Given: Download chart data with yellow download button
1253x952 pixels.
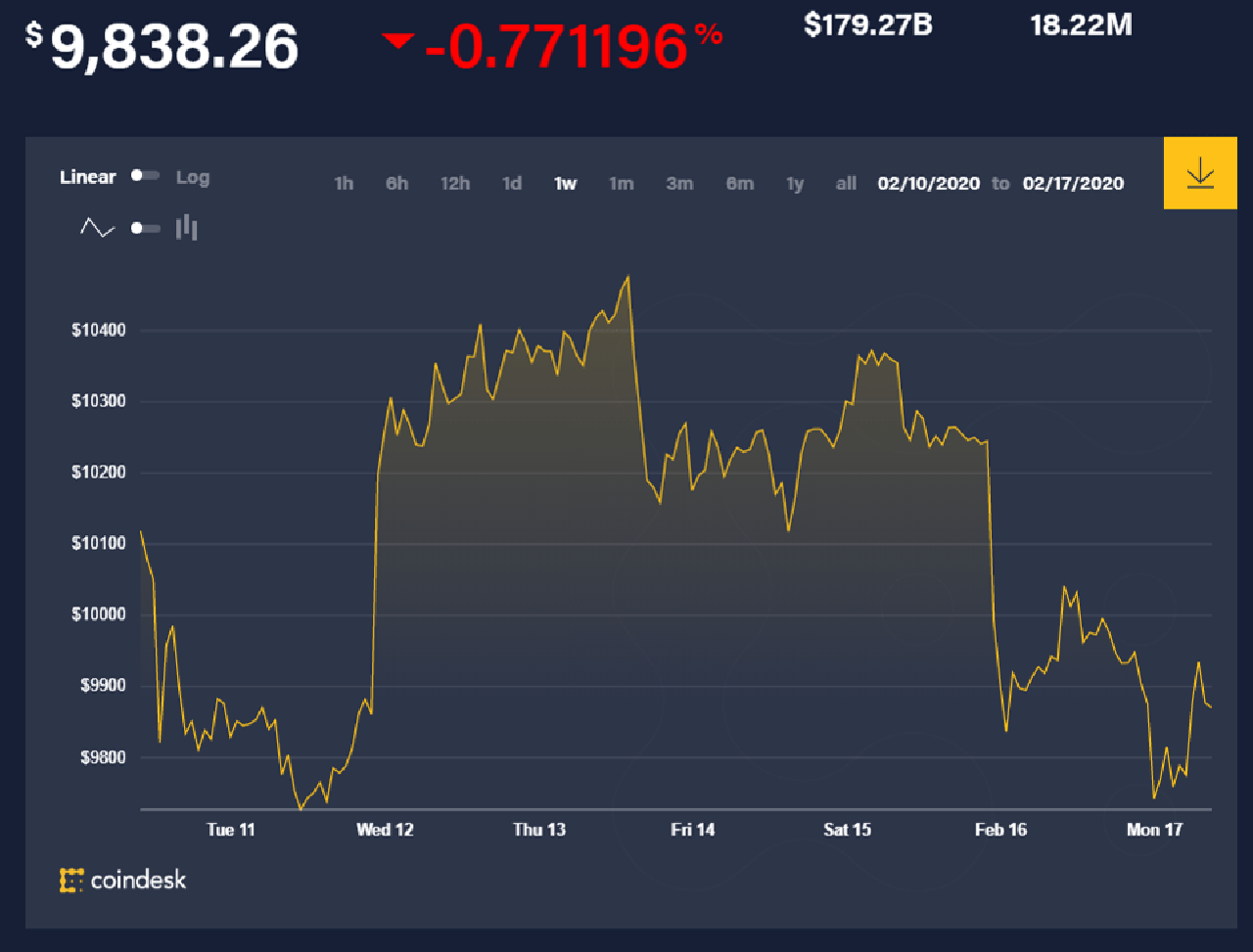Looking at the screenshot, I should tap(1200, 173).
